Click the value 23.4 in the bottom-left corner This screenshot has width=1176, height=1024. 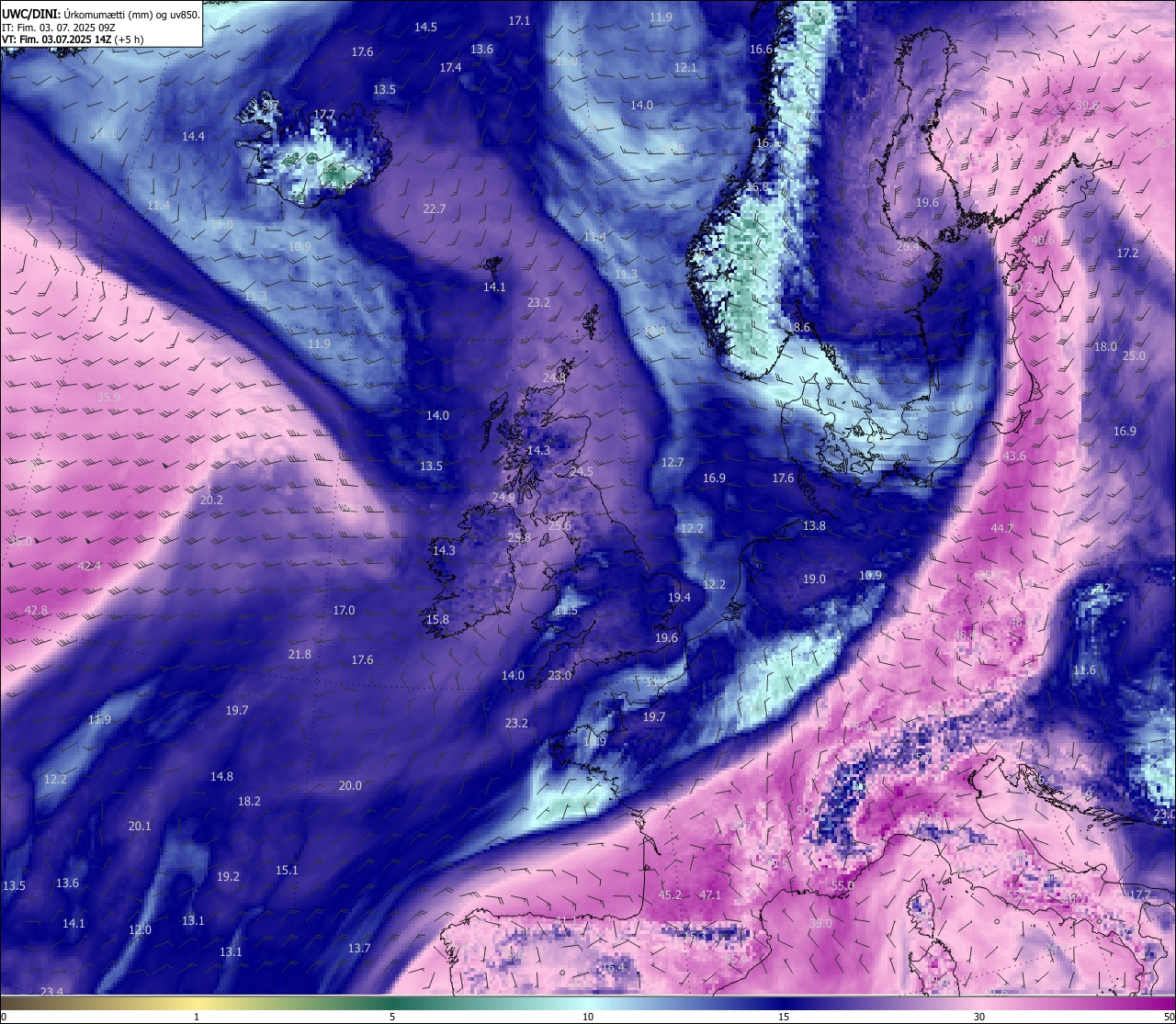(51, 992)
